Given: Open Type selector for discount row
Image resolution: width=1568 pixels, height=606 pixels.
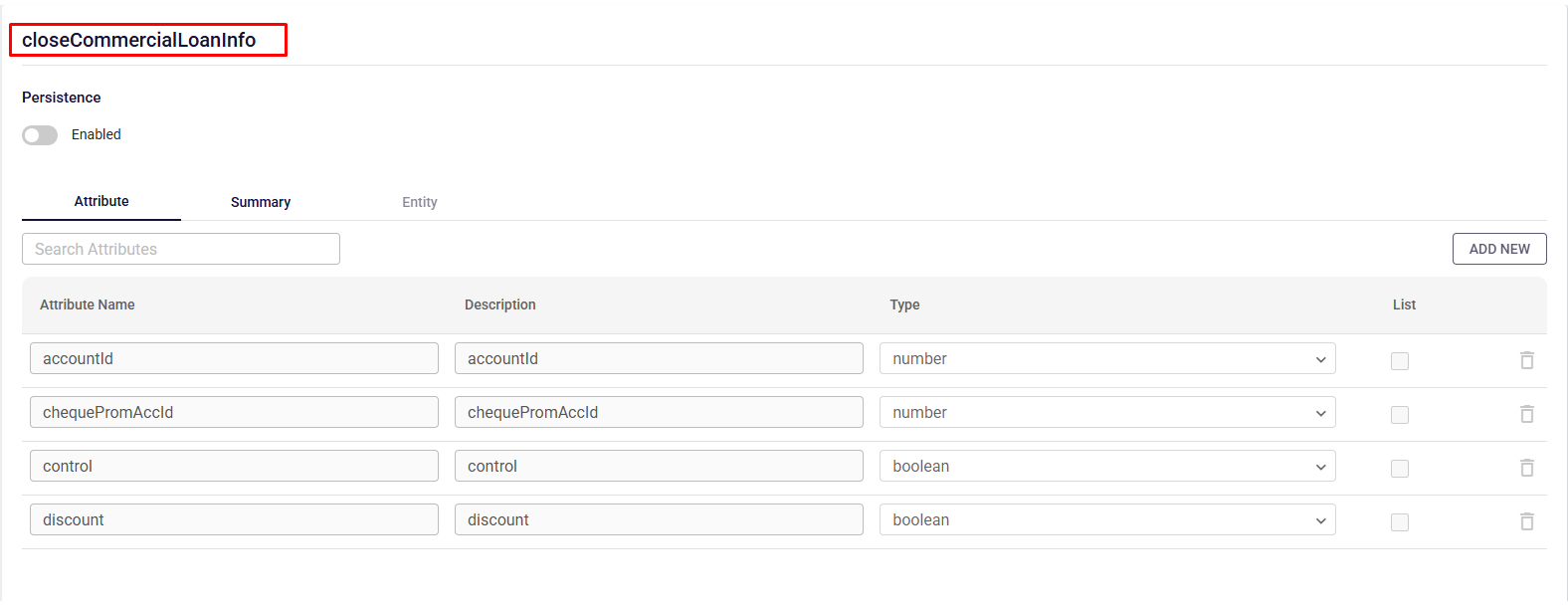Looking at the screenshot, I should point(1106,520).
